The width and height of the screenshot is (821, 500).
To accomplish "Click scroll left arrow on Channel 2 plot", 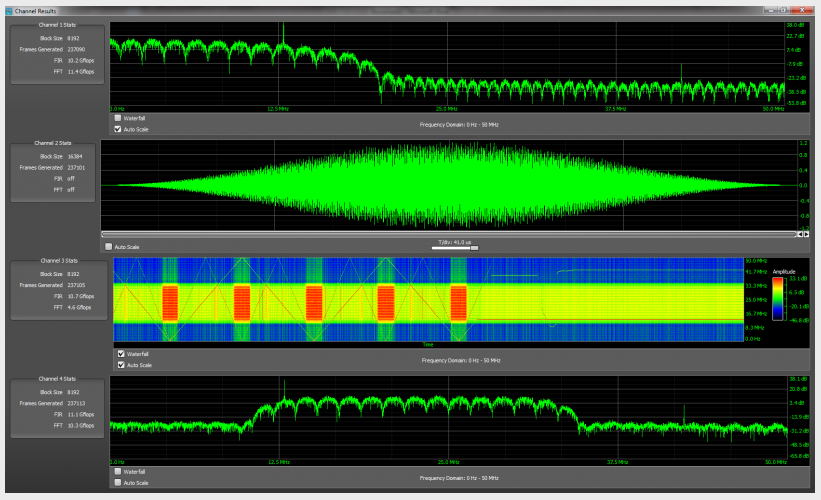I will pos(798,234).
